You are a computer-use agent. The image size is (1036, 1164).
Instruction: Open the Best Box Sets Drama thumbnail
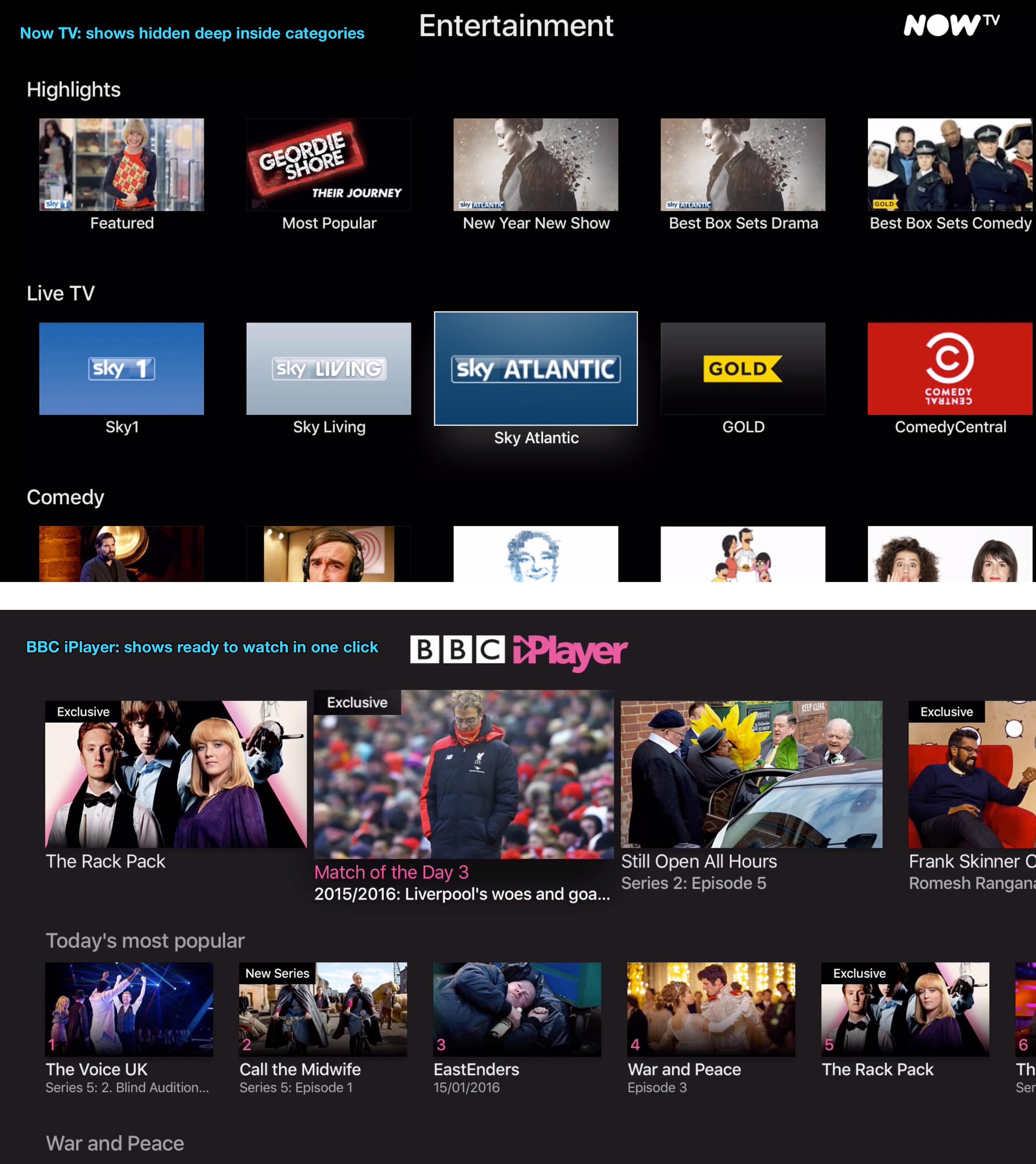tap(743, 165)
